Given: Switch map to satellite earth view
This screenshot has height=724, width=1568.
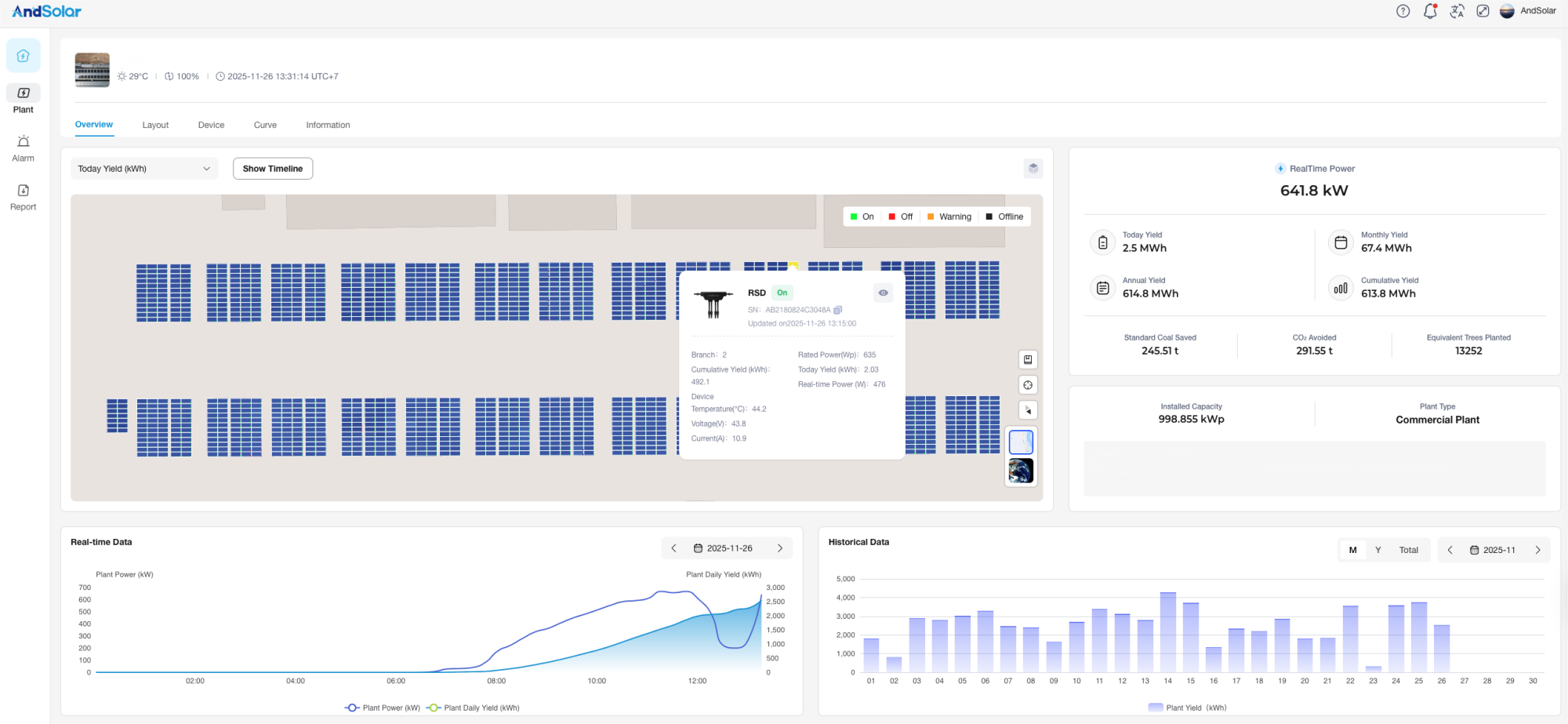Looking at the screenshot, I should (x=1021, y=471).
